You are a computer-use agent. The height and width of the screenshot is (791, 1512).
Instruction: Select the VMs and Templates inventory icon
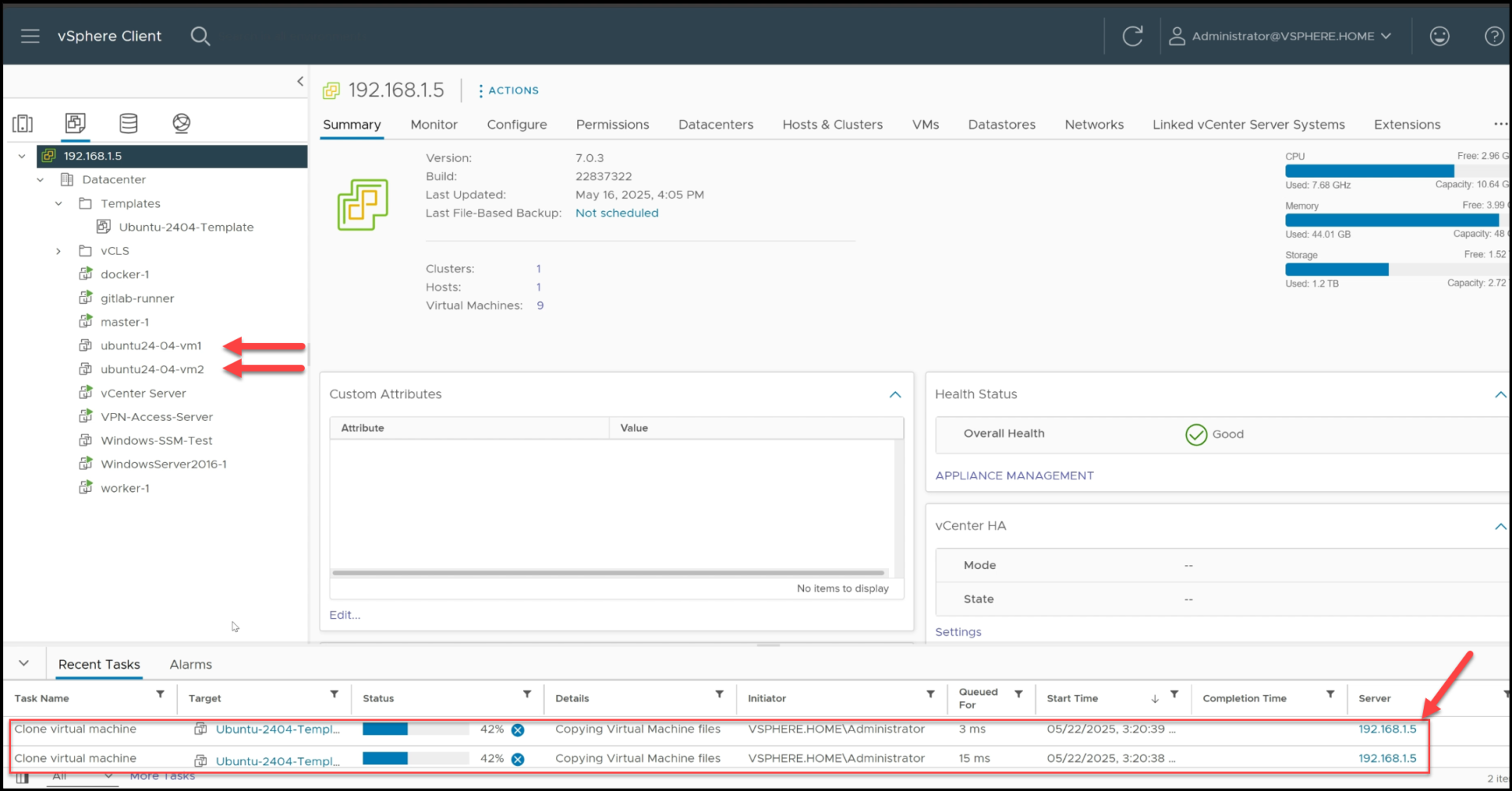pyautogui.click(x=75, y=124)
